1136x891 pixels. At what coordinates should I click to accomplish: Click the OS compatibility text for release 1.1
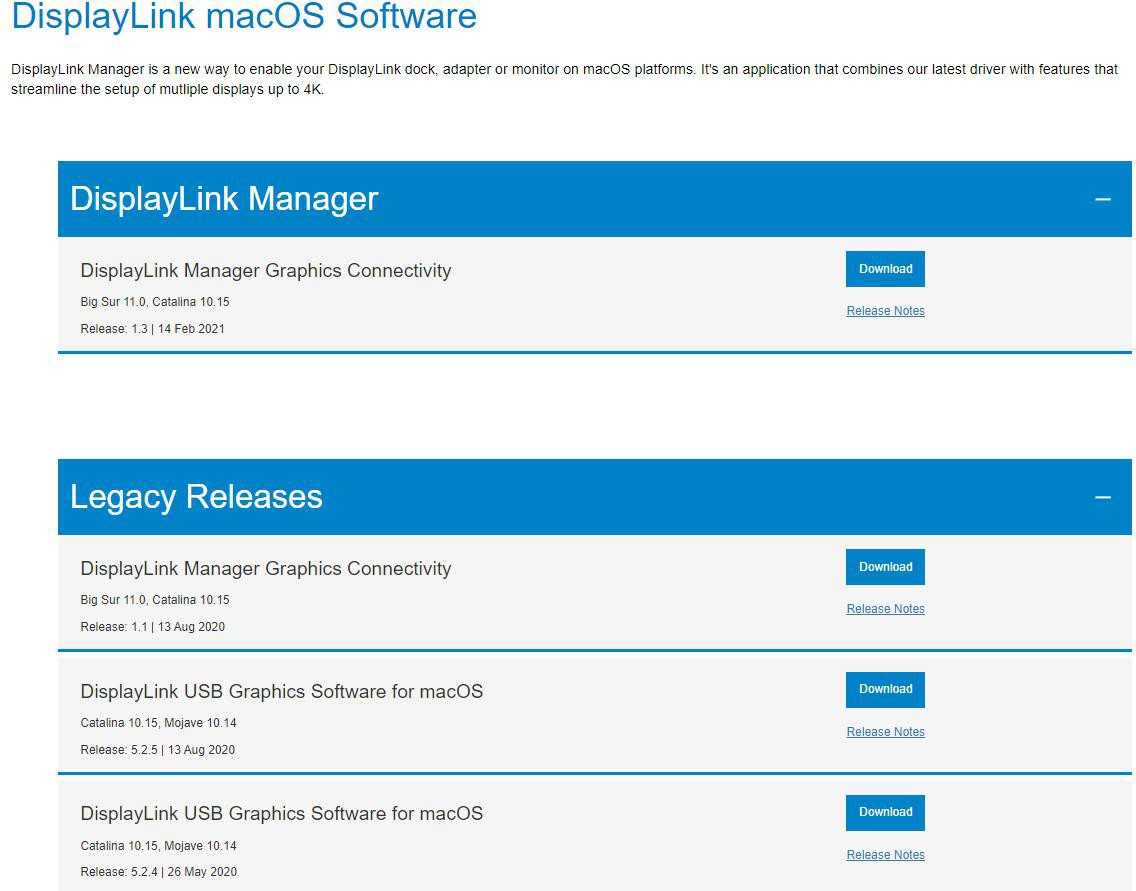point(155,601)
